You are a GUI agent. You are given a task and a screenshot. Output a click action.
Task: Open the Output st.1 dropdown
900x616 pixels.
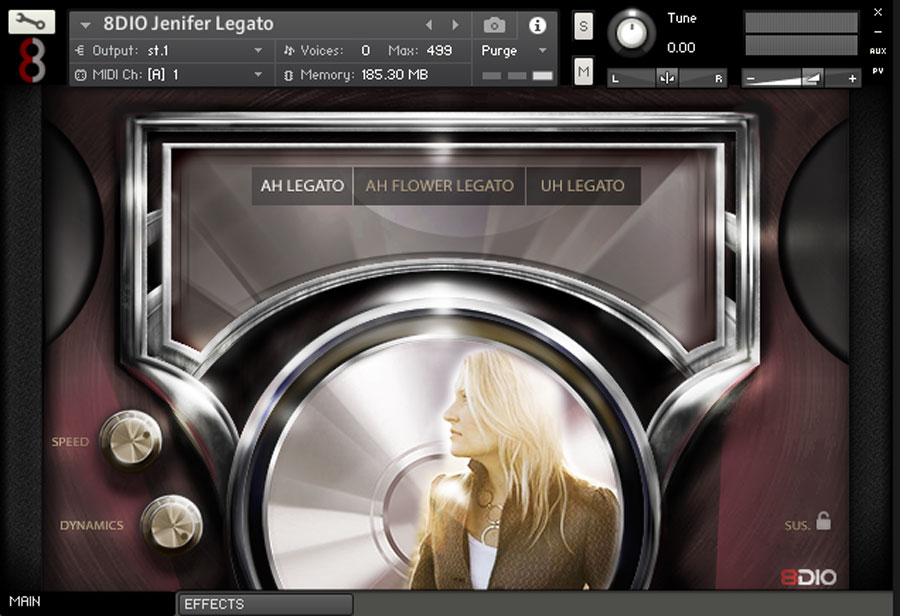tap(258, 51)
